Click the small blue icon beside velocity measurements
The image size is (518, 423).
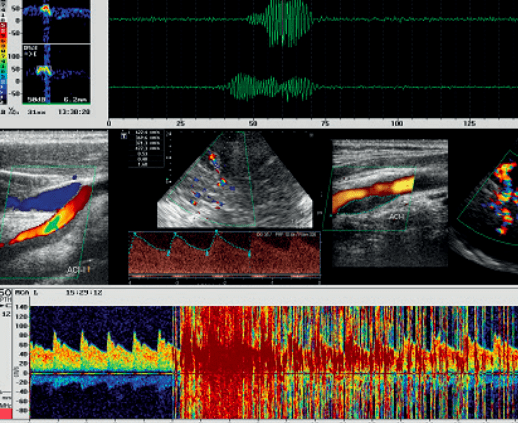(x=124, y=135)
